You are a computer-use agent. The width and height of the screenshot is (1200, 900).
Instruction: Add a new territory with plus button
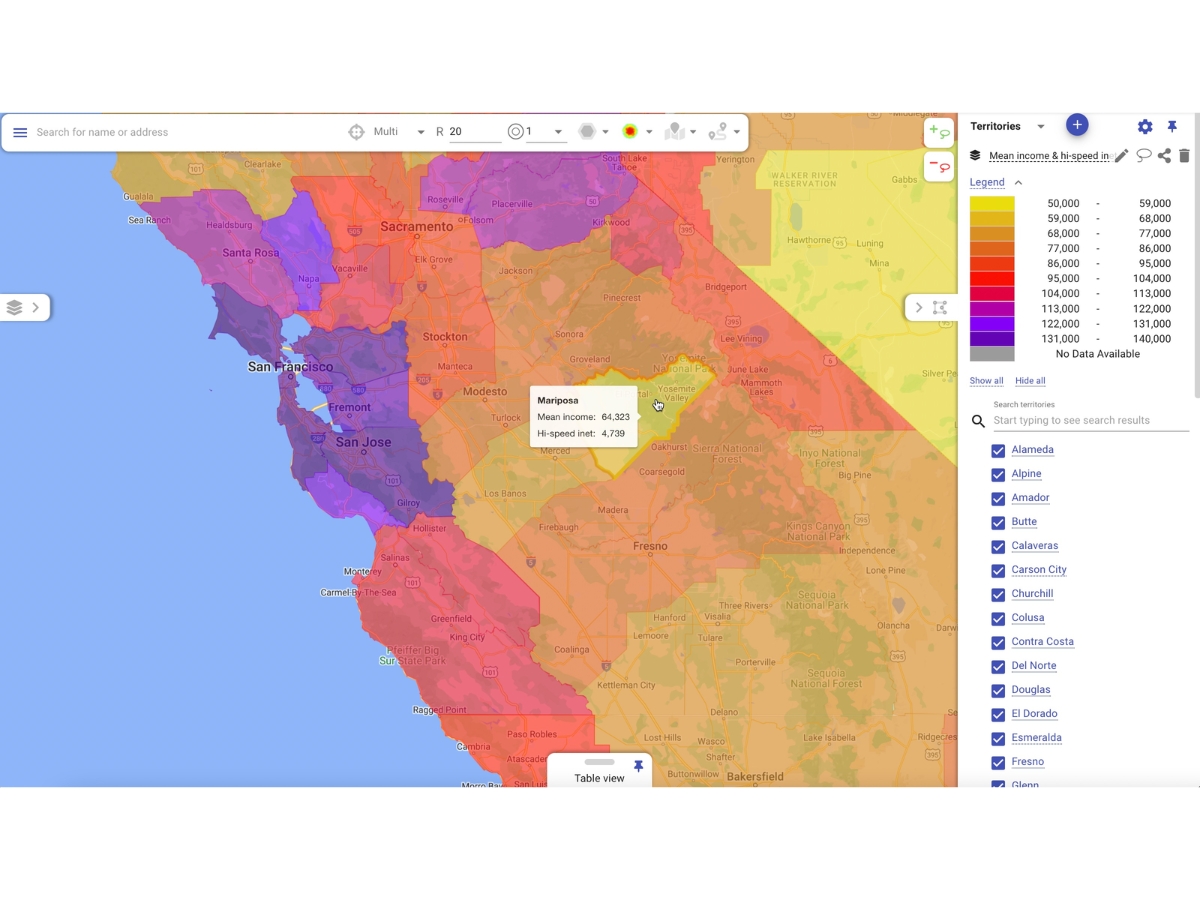click(1076, 125)
